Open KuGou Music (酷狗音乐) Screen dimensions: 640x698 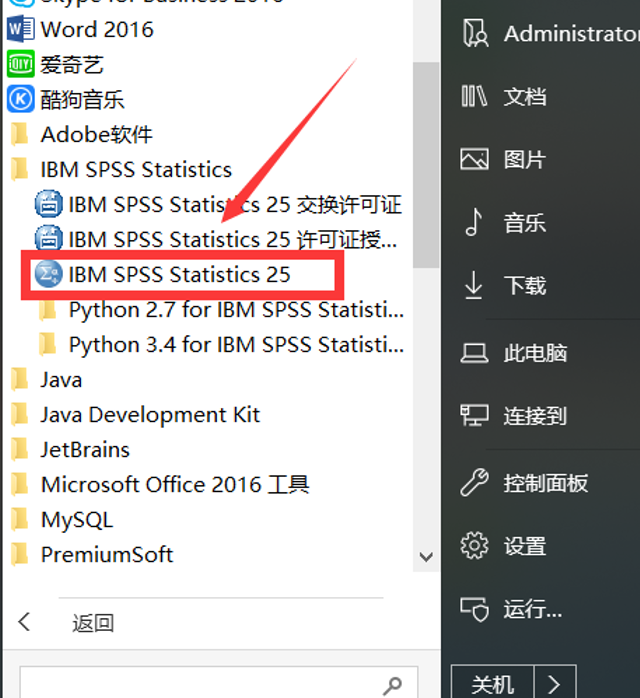[x=65, y=99]
